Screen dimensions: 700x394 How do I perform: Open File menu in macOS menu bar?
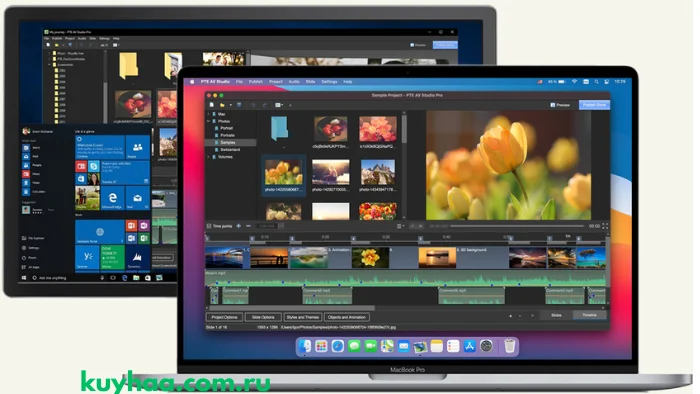239,82
